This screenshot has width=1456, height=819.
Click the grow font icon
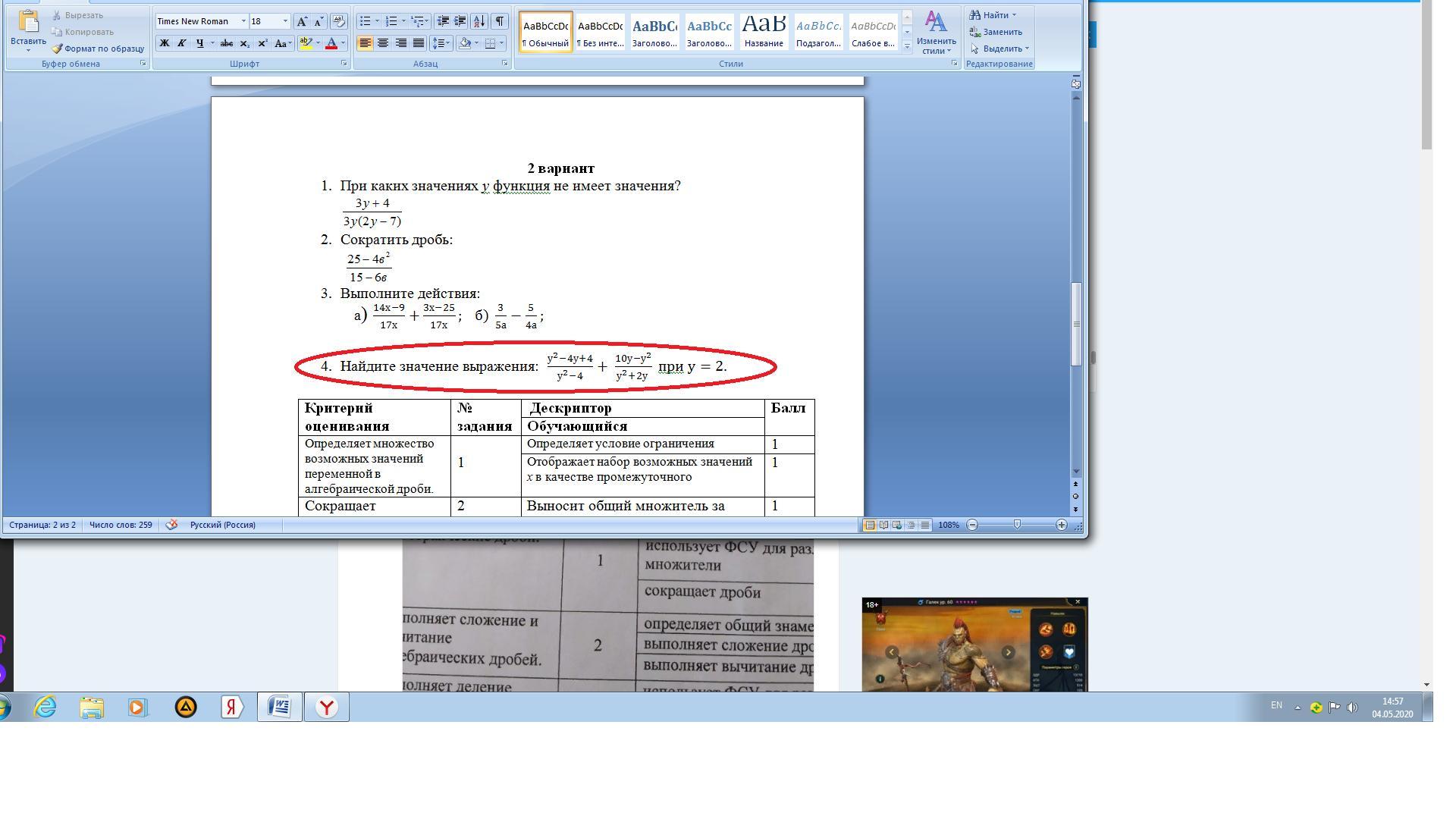coord(302,21)
